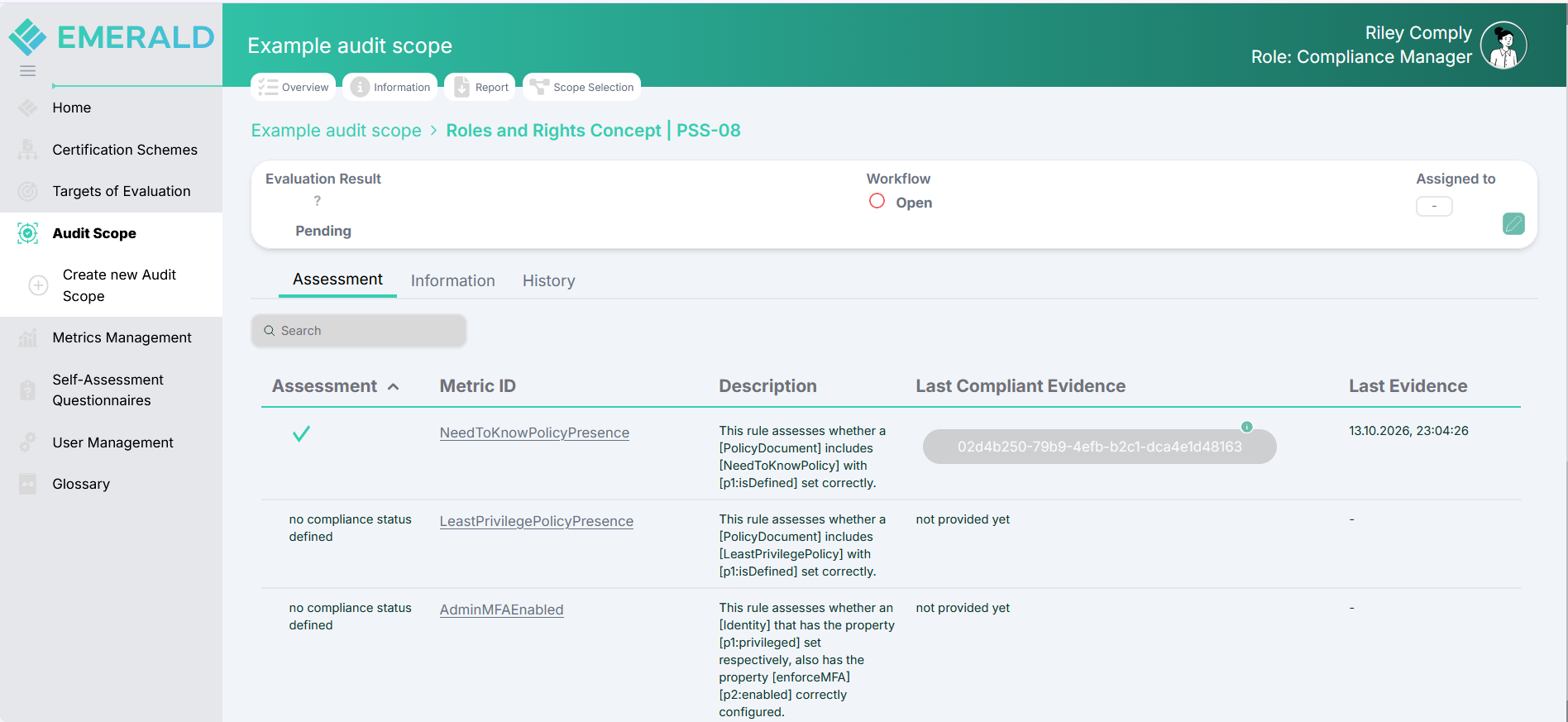Image resolution: width=1568 pixels, height=722 pixels.
Task: Click the edit pencil icon in evaluation card
Action: 1513,223
